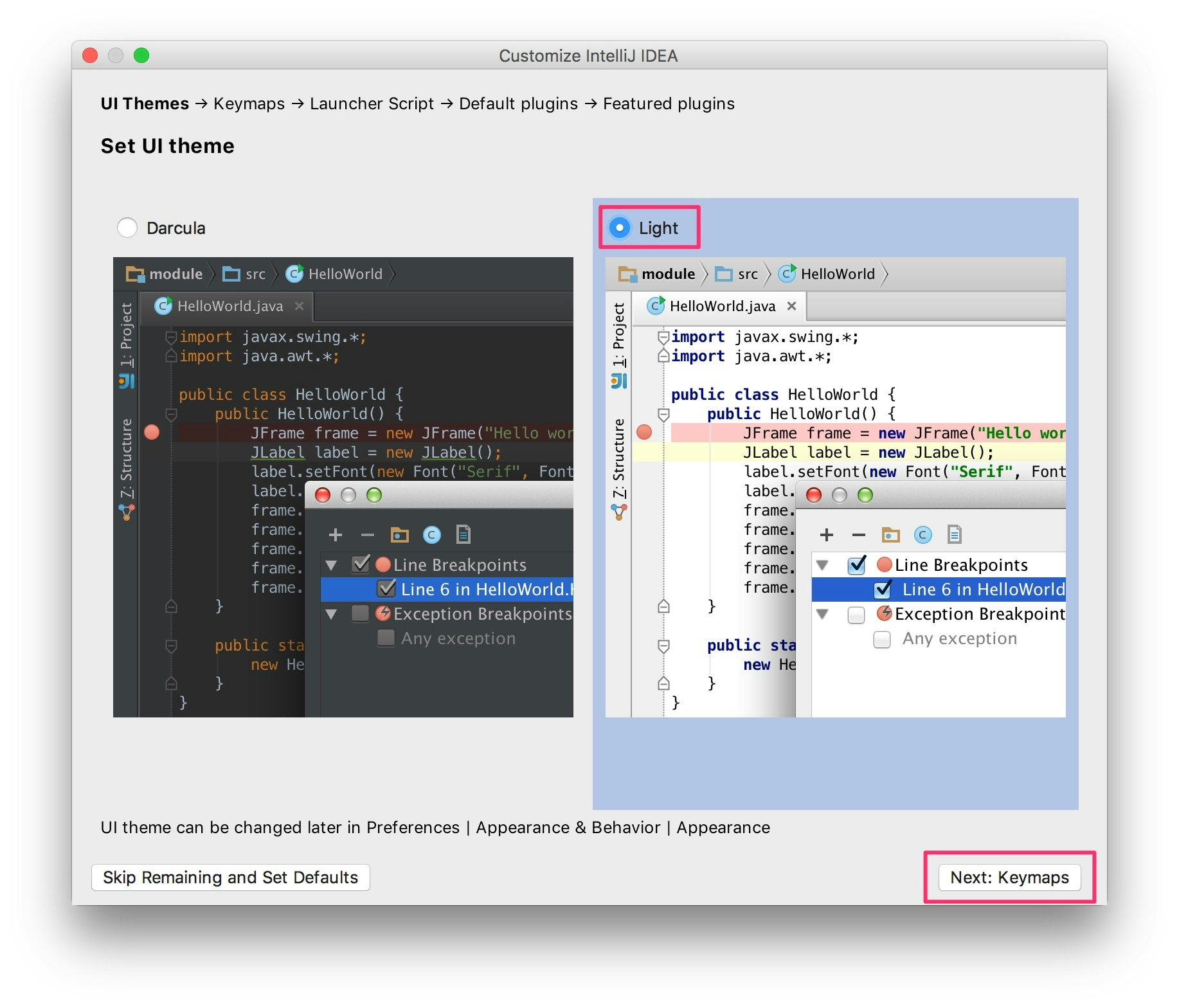Close HelloWorld.java tab in Darcula preview

click(x=299, y=306)
